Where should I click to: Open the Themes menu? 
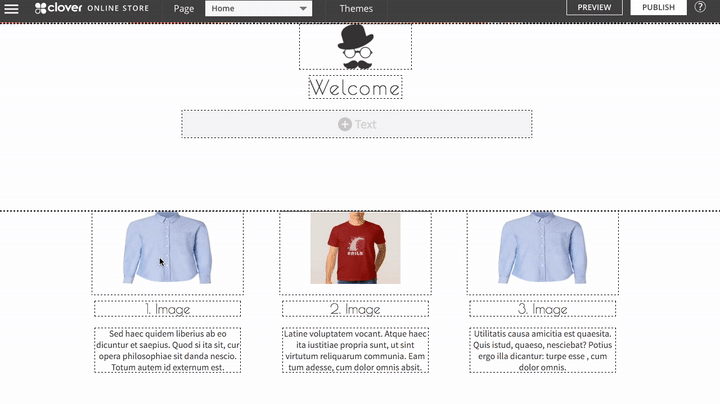pos(356,9)
